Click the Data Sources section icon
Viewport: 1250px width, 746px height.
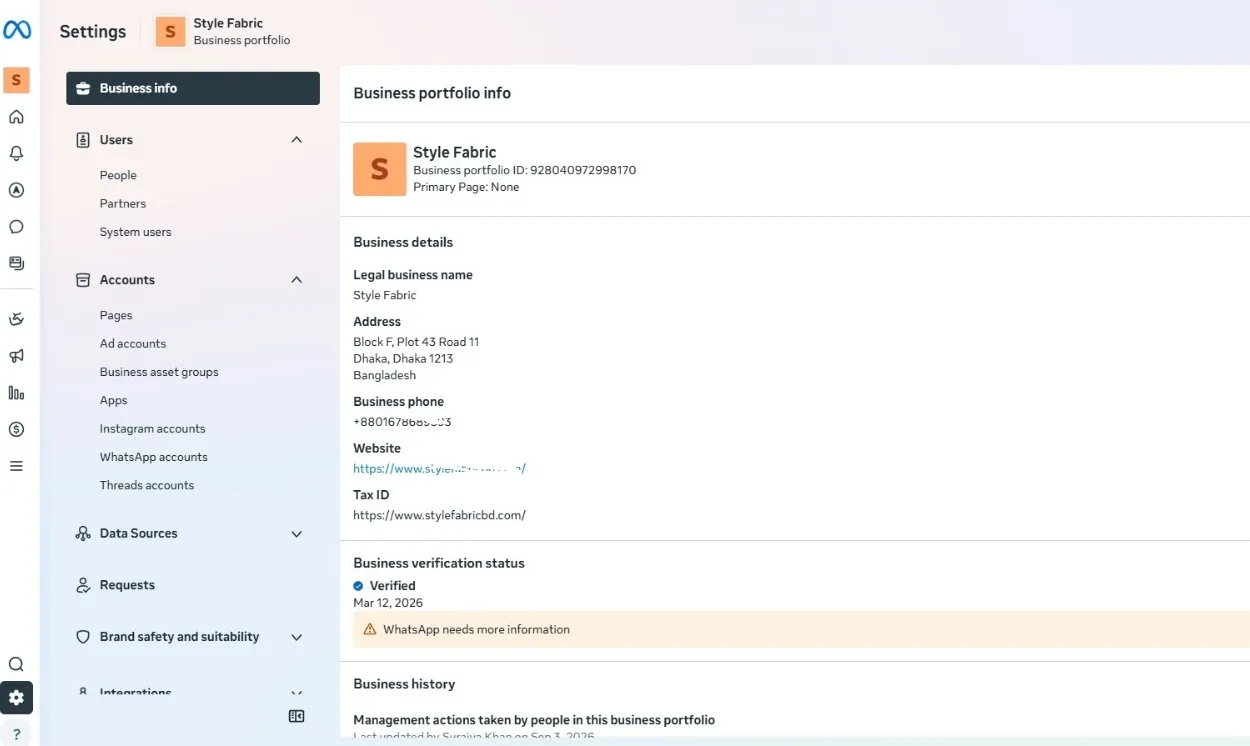tap(83, 534)
